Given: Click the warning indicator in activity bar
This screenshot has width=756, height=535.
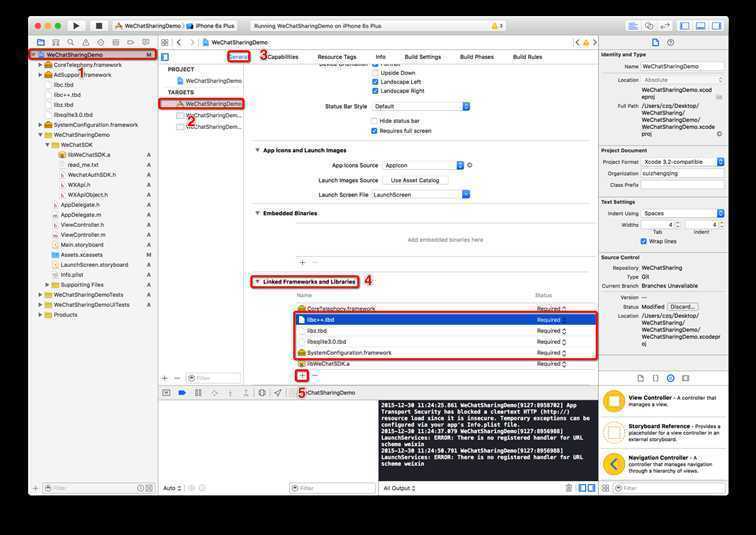Looking at the screenshot, I should click(497, 26).
